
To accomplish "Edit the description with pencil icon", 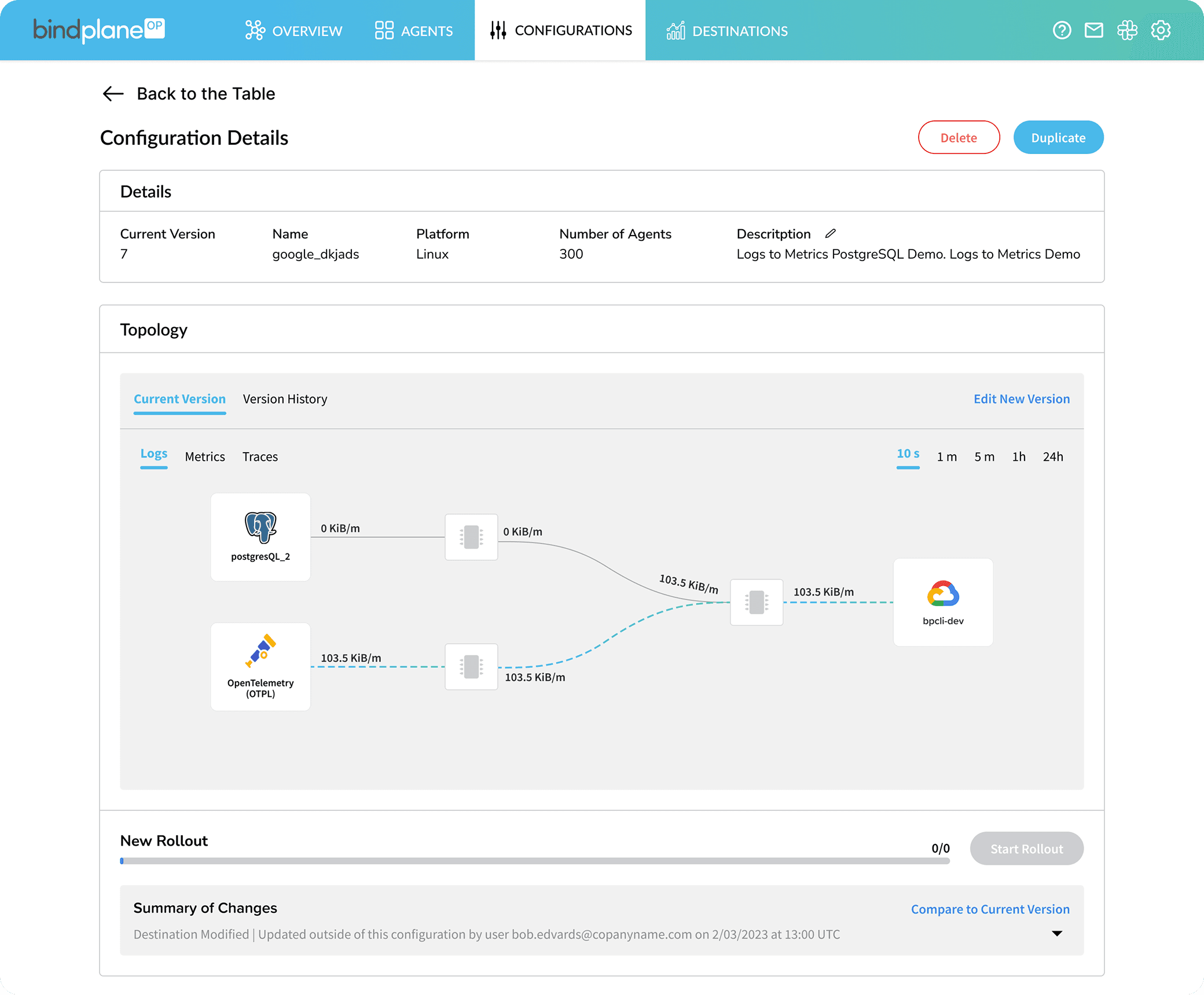I will point(831,233).
